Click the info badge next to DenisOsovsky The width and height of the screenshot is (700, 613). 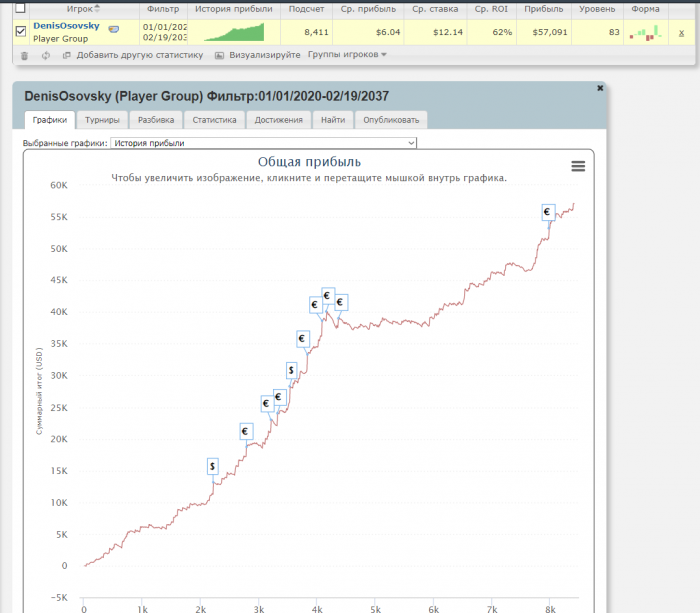click(x=113, y=30)
